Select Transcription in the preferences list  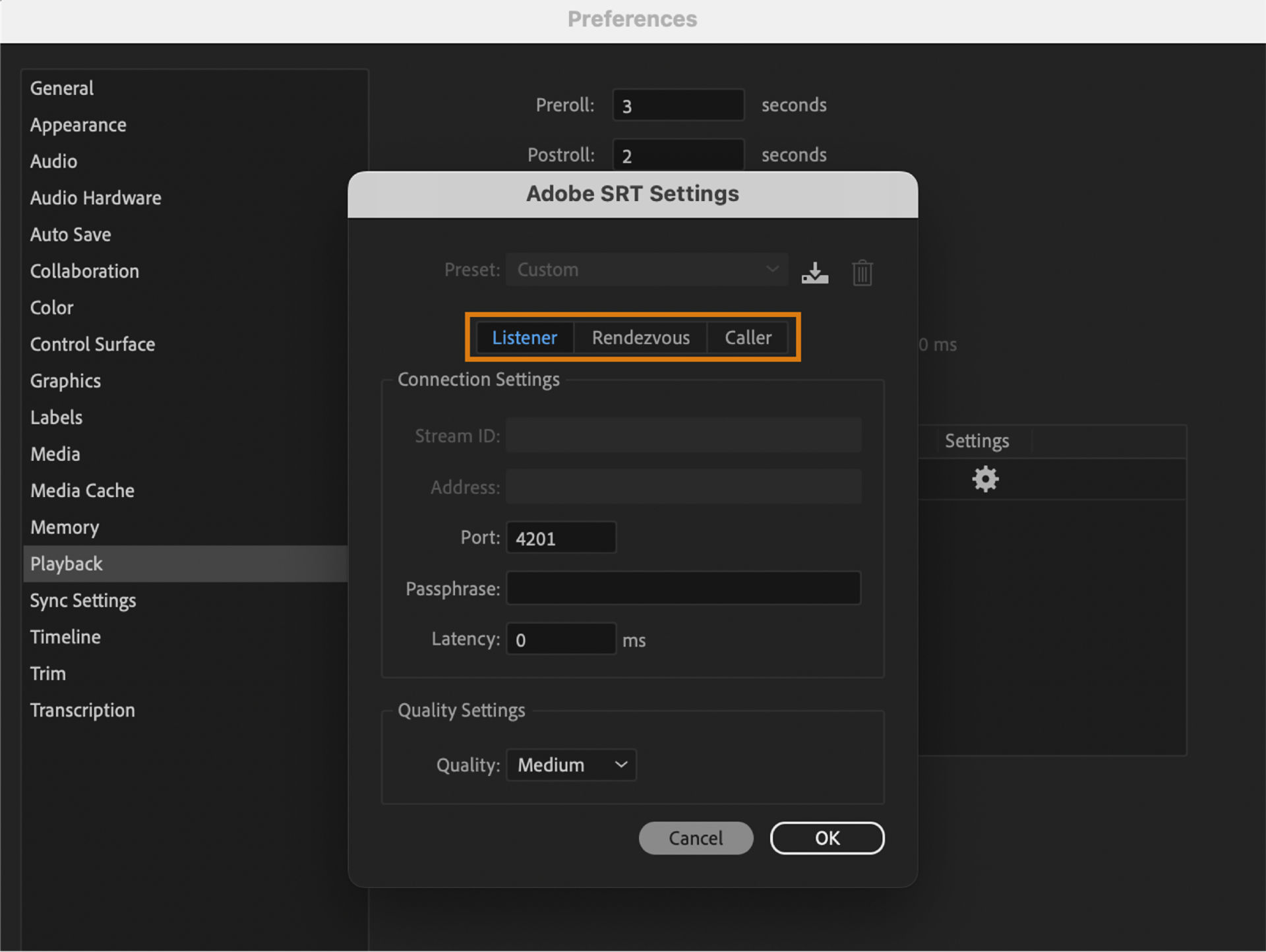[82, 710]
